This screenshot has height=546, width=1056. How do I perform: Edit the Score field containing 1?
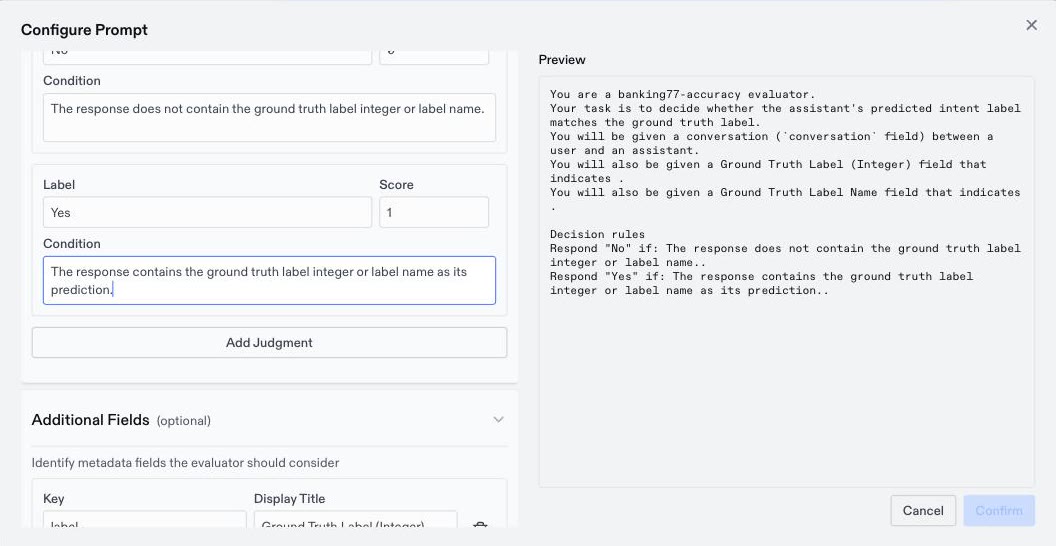tap(434, 213)
